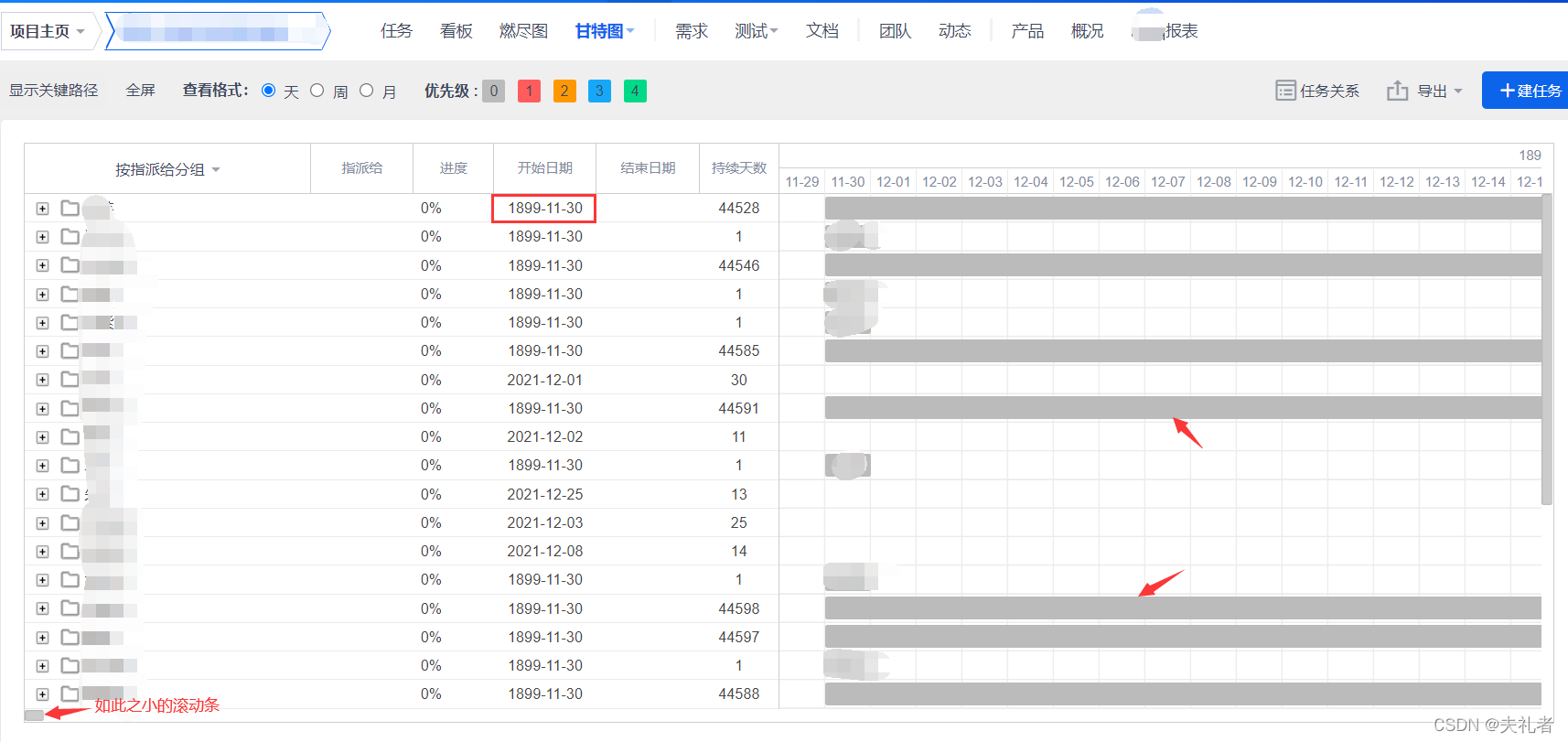Go to the 动态 tab
The height and width of the screenshot is (742, 1568).
955,31
